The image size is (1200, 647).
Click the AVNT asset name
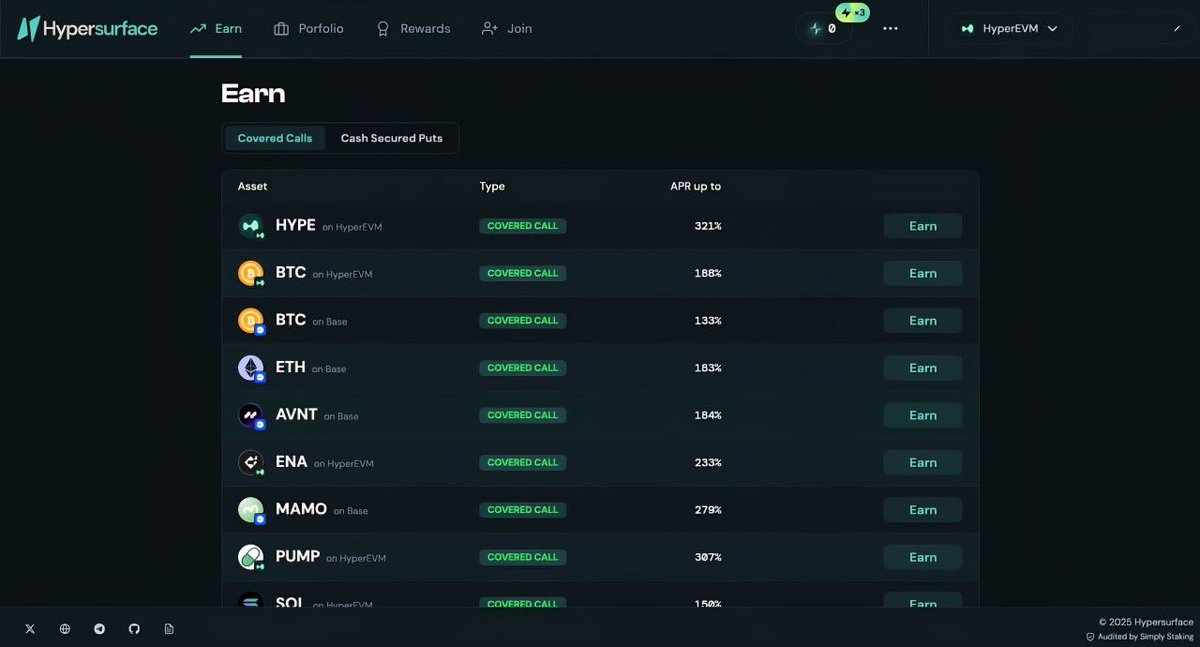pos(296,414)
